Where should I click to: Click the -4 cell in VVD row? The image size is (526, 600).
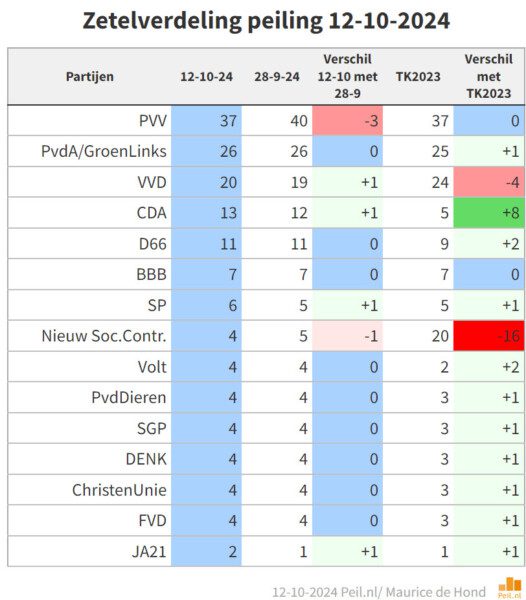pyautogui.click(x=489, y=182)
